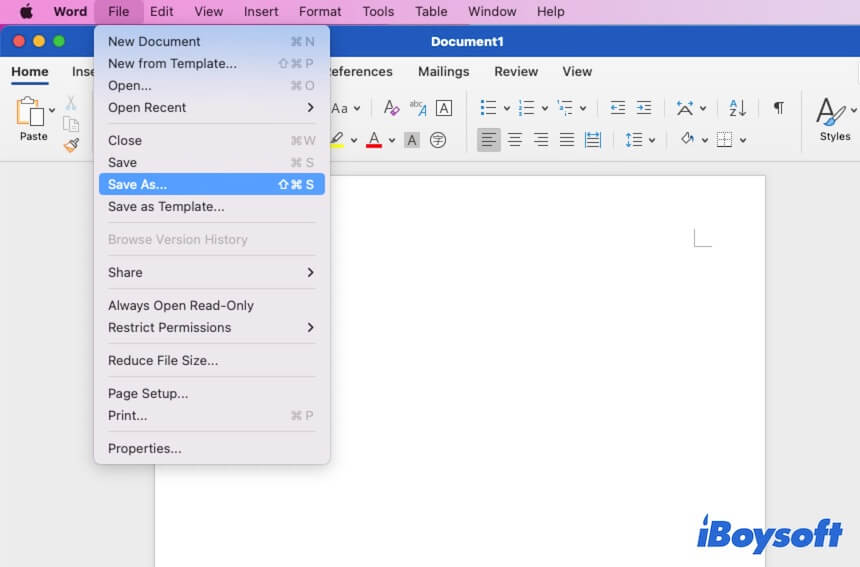Click the Borders icon
The image size is (860, 567).
pyautogui.click(x=725, y=140)
